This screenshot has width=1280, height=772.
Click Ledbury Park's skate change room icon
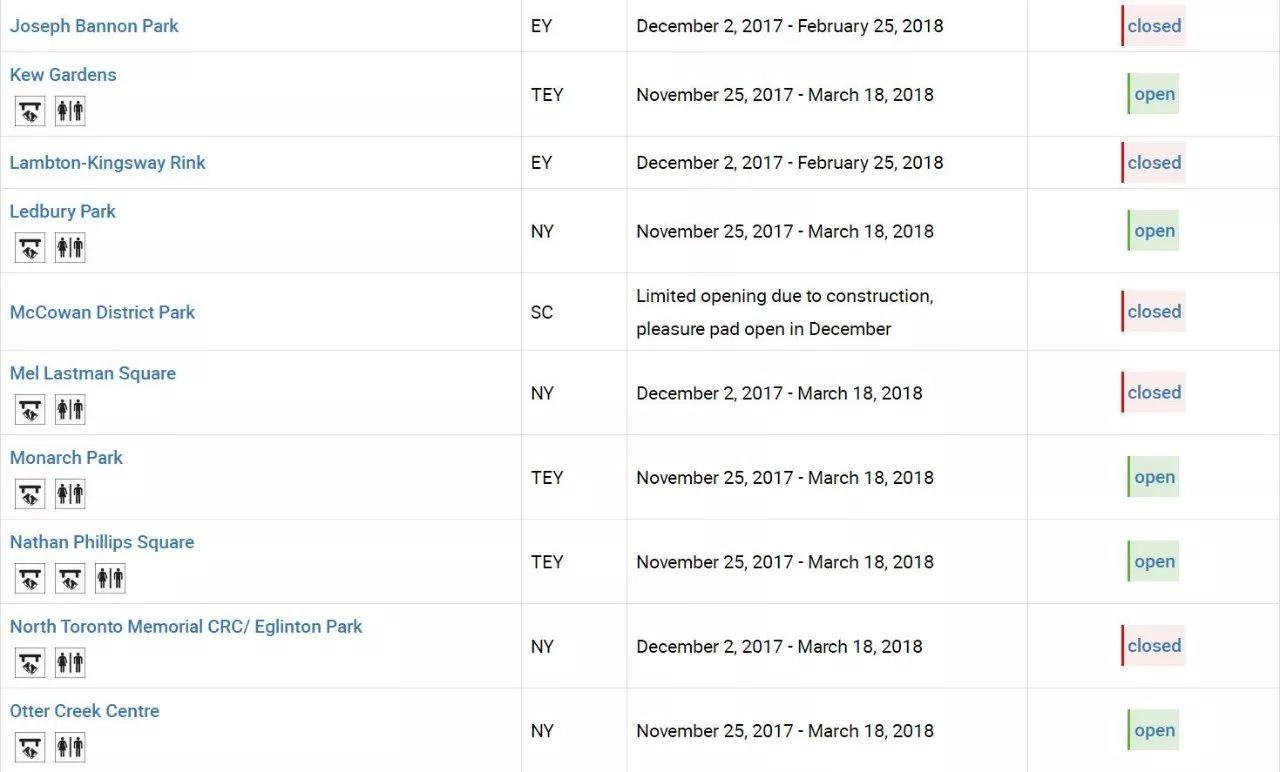[30, 248]
